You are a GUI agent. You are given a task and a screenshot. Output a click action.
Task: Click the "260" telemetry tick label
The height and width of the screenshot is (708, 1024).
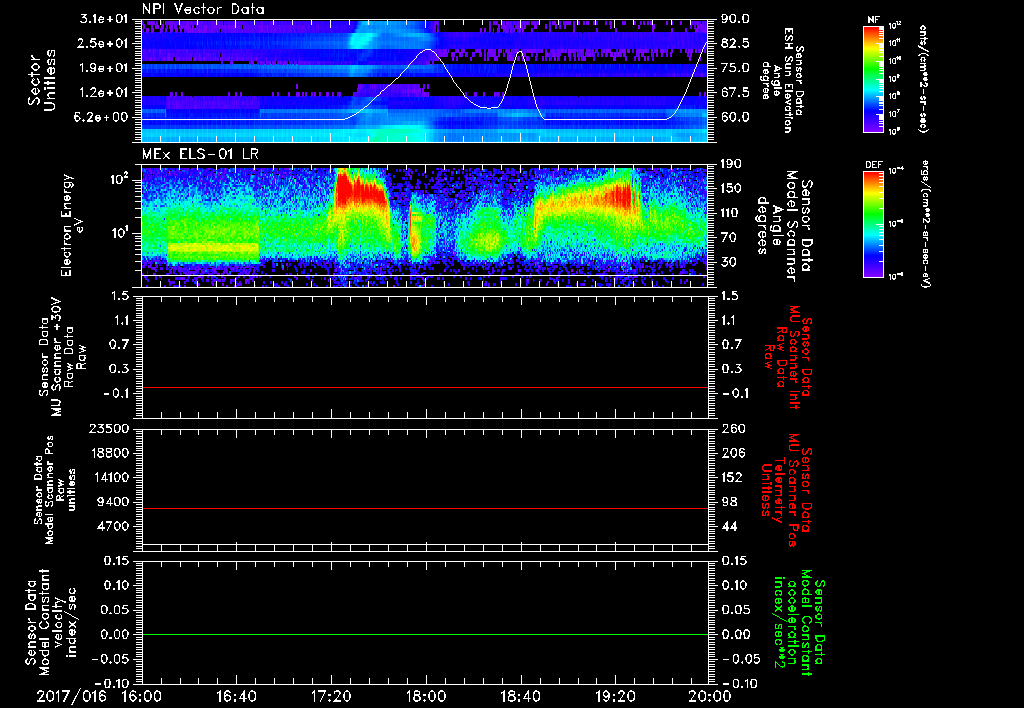[x=732, y=428]
